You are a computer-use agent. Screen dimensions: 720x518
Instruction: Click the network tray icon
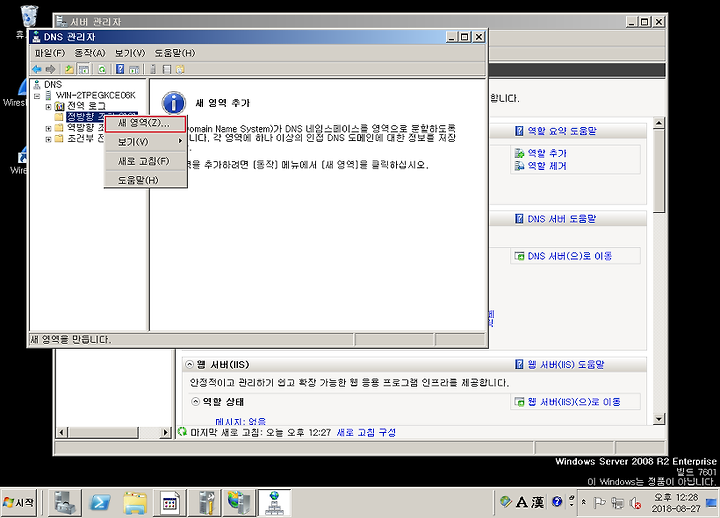tap(618, 503)
